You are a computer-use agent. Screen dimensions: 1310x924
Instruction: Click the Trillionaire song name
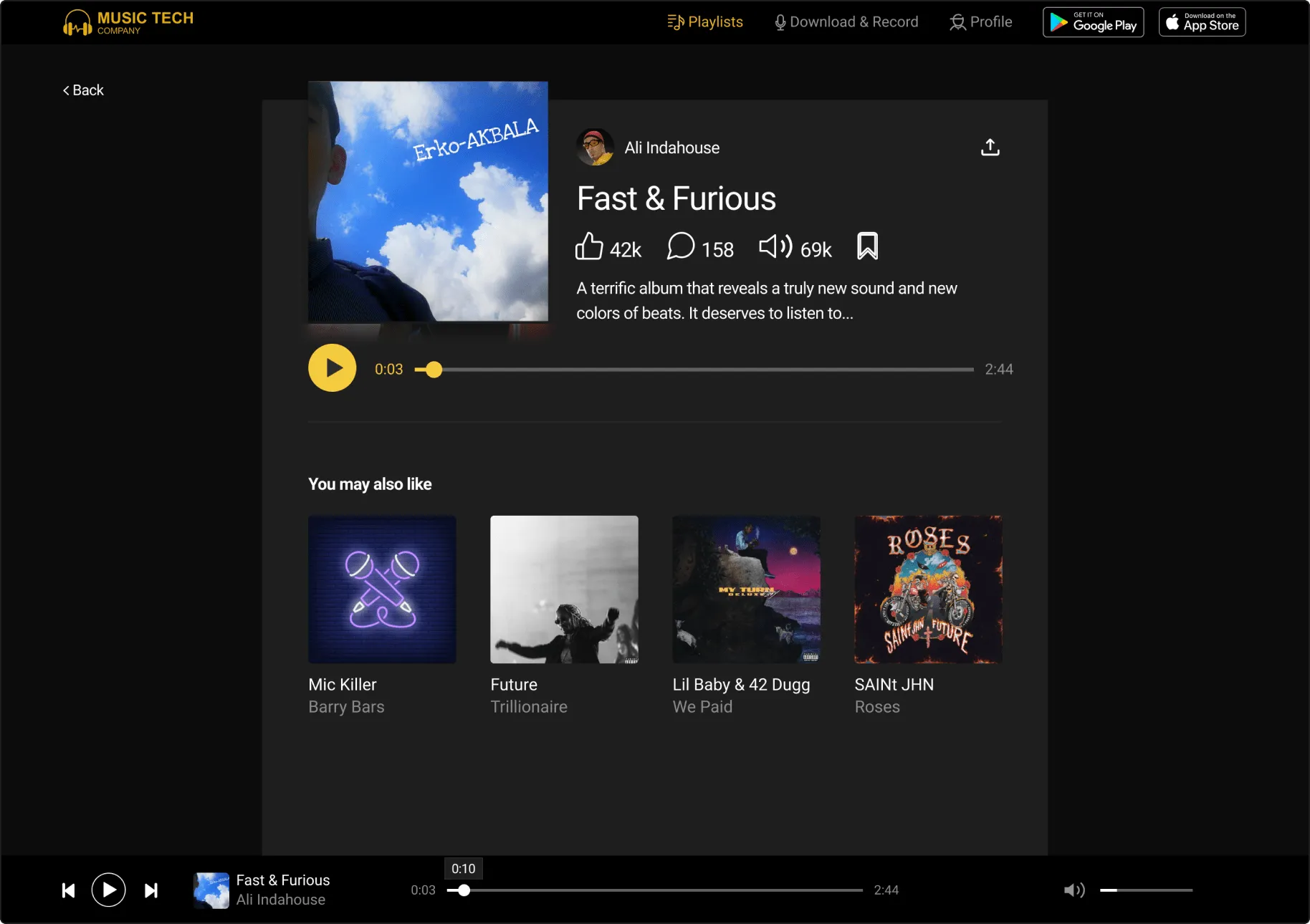click(x=529, y=707)
